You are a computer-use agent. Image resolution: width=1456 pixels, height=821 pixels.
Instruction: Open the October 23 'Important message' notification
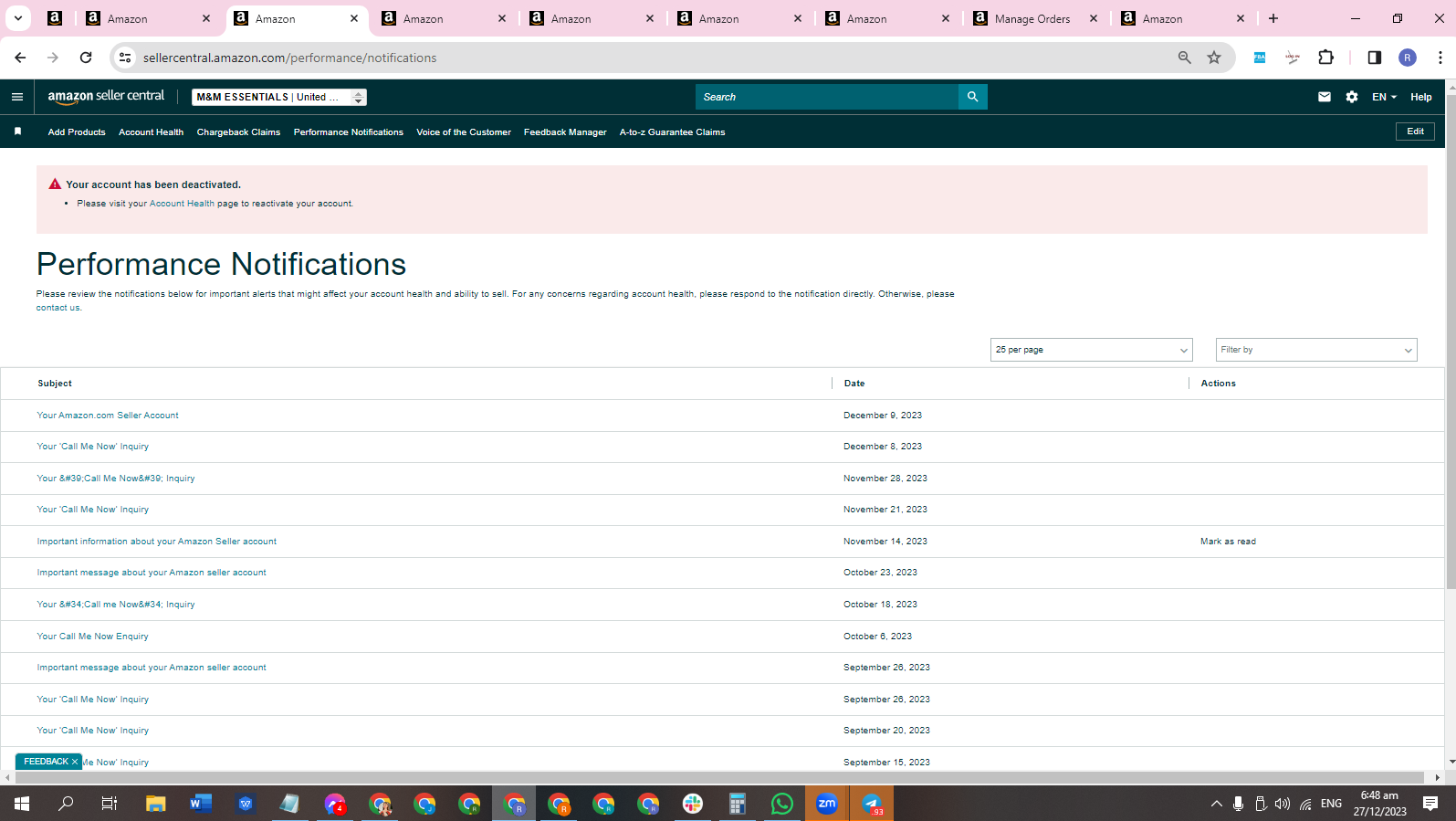point(152,573)
